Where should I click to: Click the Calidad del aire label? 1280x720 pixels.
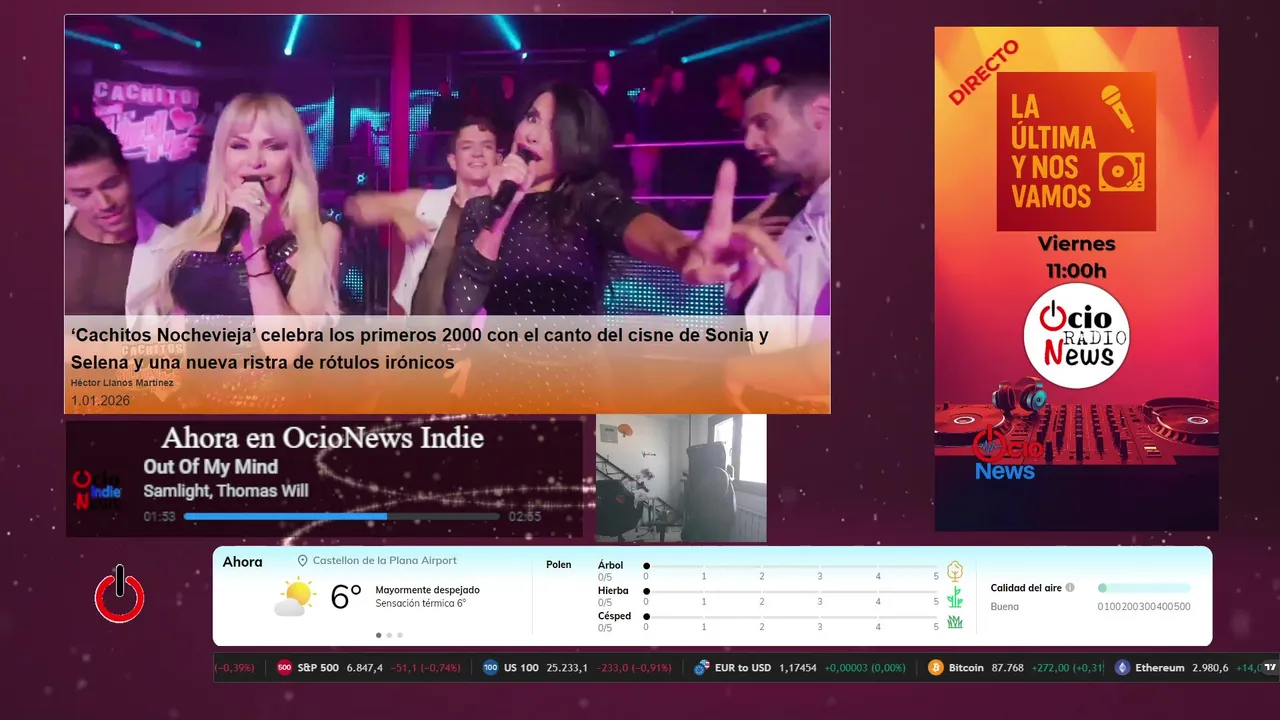tap(1026, 588)
